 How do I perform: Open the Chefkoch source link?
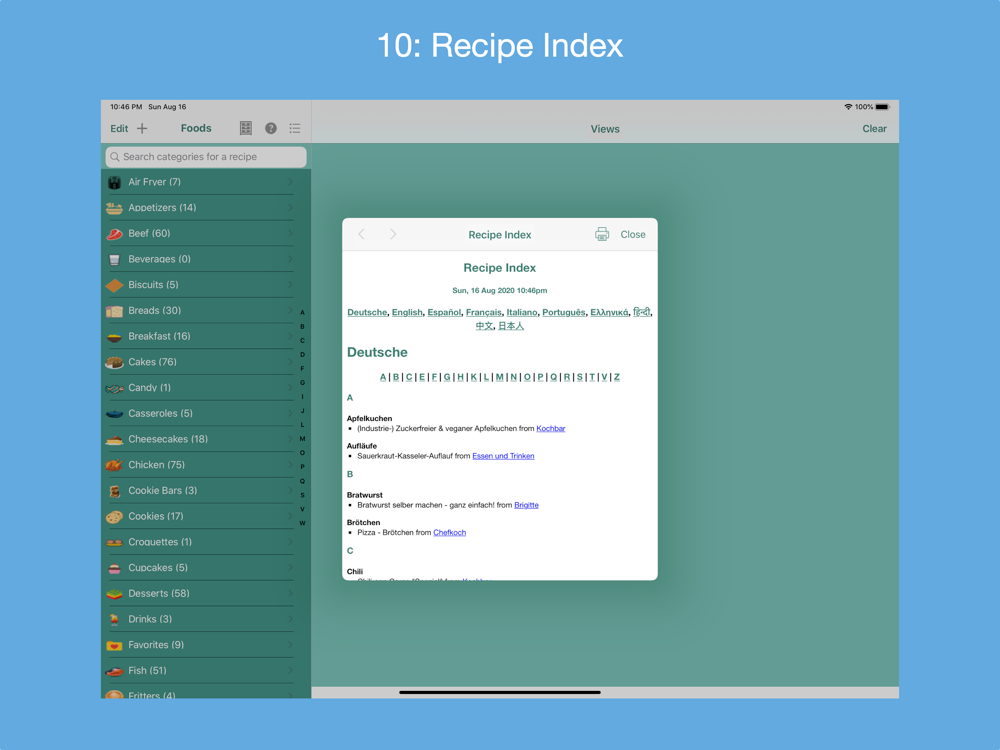[450, 533]
